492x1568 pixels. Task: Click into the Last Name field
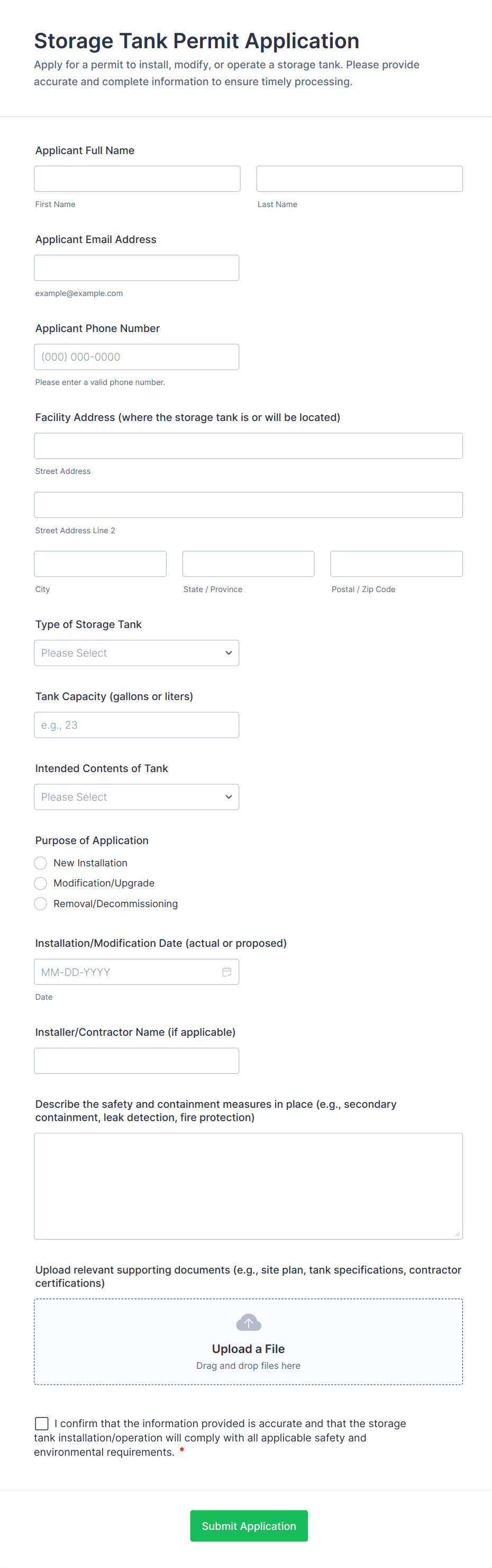(x=359, y=179)
